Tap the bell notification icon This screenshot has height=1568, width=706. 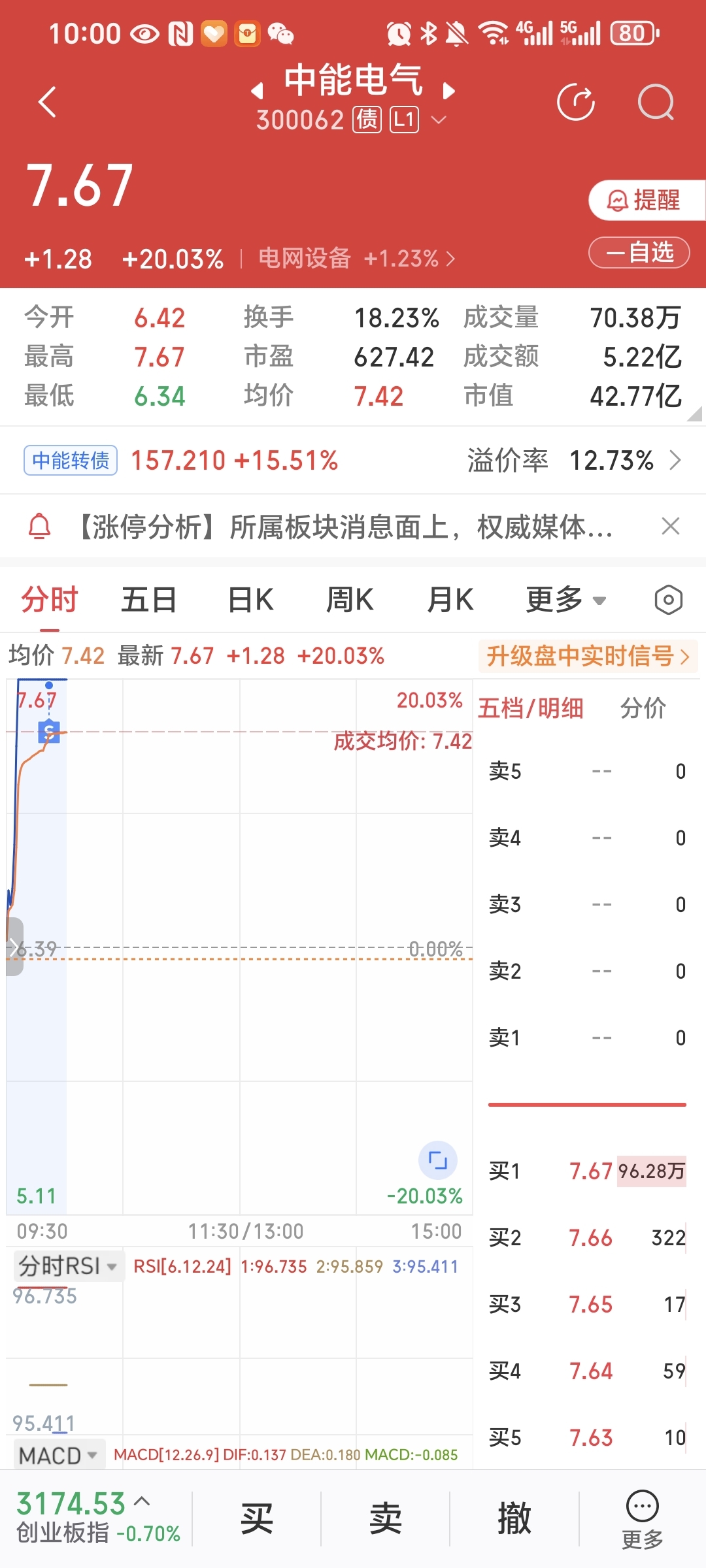click(x=39, y=527)
